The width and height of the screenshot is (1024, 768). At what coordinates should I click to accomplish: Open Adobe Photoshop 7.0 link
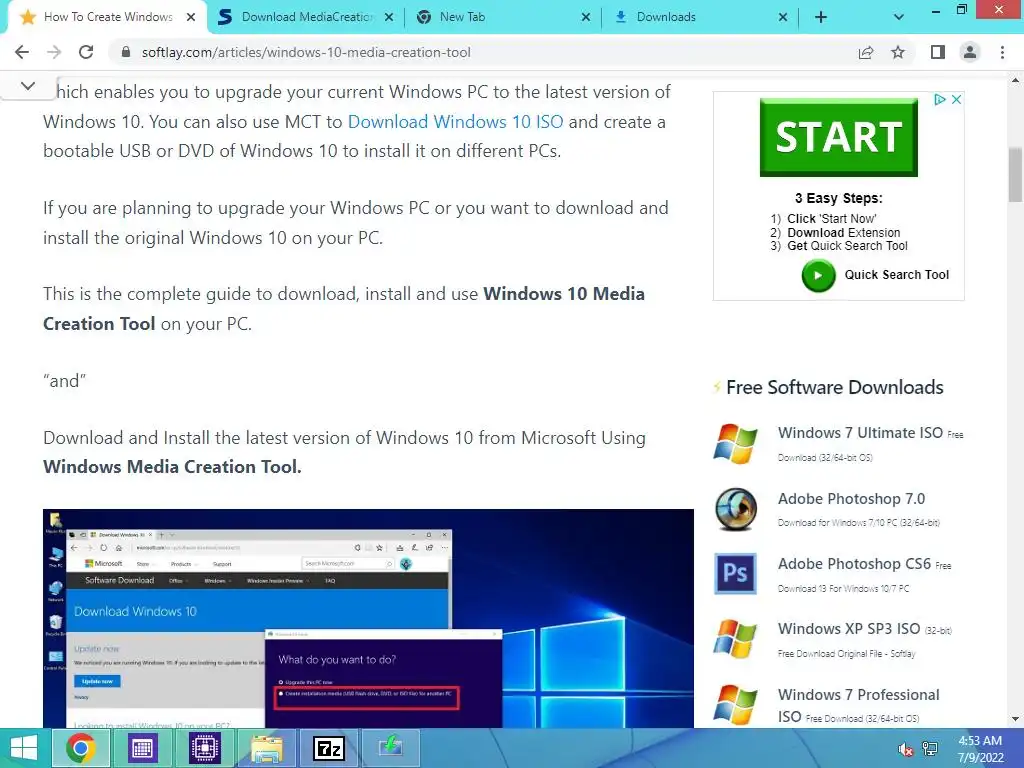[851, 499]
